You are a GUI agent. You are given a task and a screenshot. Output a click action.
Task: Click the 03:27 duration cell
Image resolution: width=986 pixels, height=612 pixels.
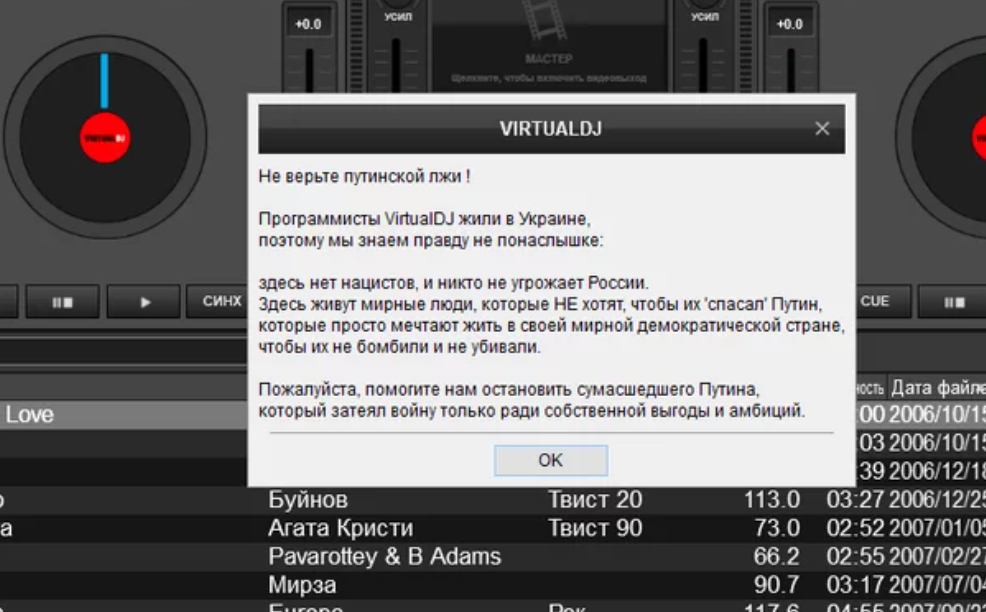pyautogui.click(x=855, y=500)
